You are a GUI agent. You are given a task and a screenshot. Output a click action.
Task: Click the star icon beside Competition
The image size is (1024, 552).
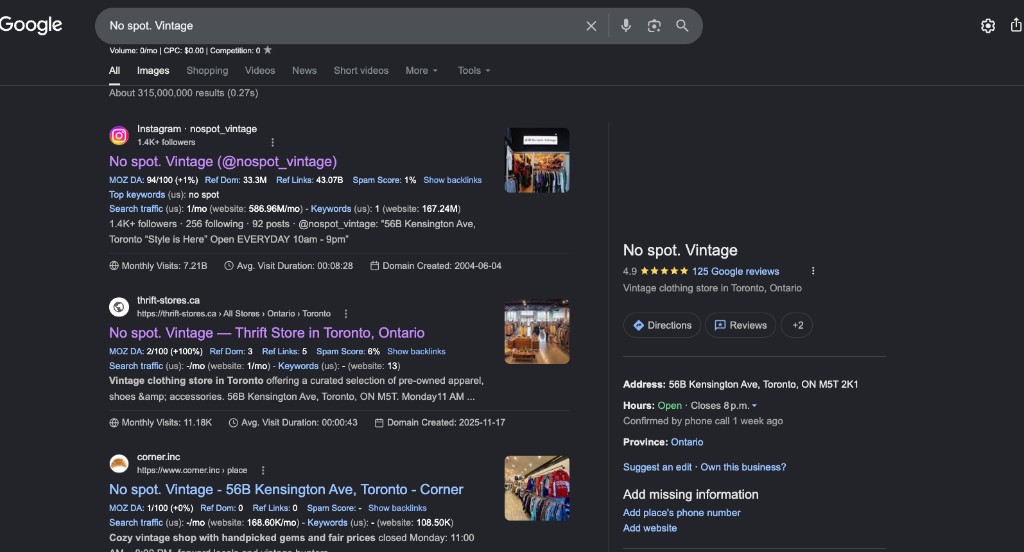click(267, 50)
